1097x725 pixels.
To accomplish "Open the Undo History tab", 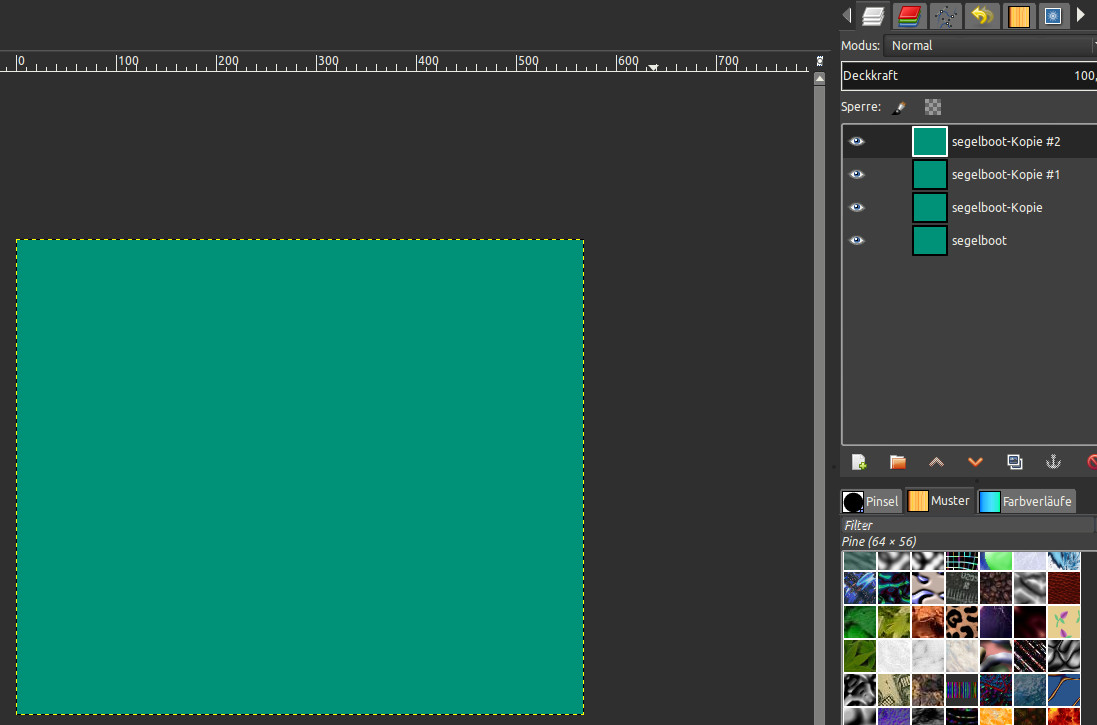I will 981,15.
